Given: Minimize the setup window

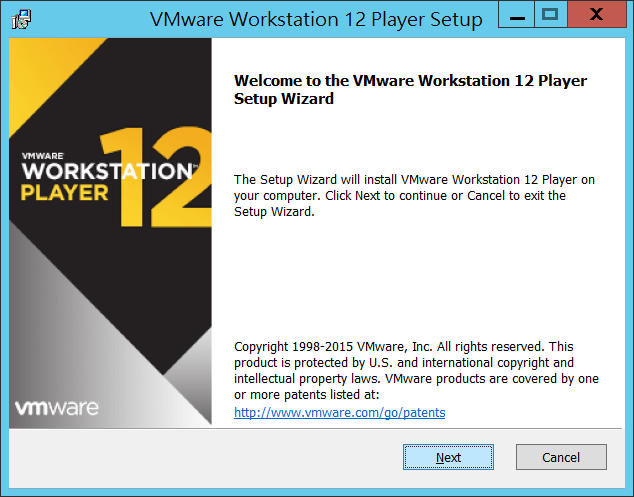Looking at the screenshot, I should (516, 15).
